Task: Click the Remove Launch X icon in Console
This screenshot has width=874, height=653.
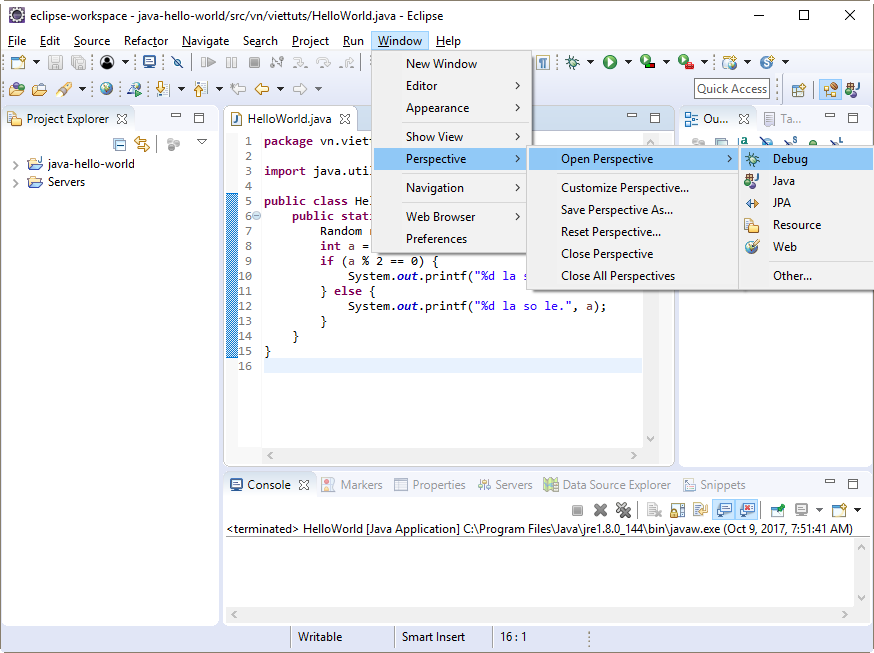Action: pyautogui.click(x=600, y=510)
